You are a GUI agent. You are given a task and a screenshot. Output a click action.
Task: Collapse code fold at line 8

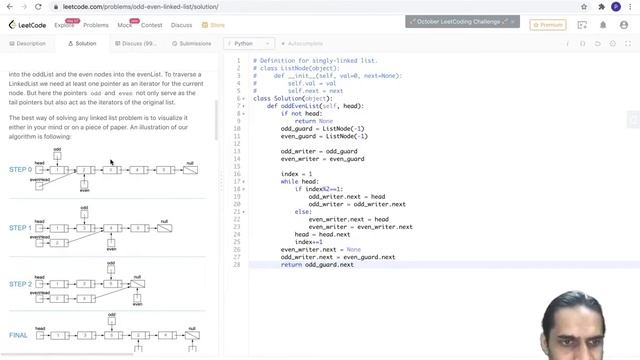[x=244, y=114]
